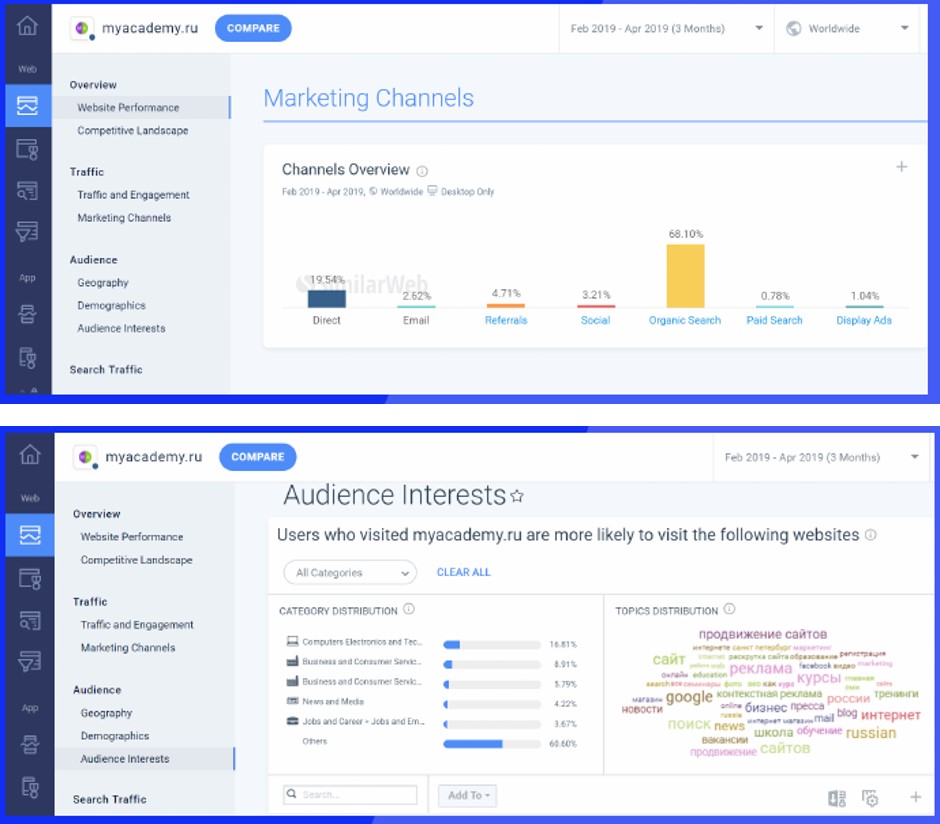Viewport: 940px width, 824px height.
Task: Select Audience Interests in the bottom sidebar
Action: click(x=125, y=759)
